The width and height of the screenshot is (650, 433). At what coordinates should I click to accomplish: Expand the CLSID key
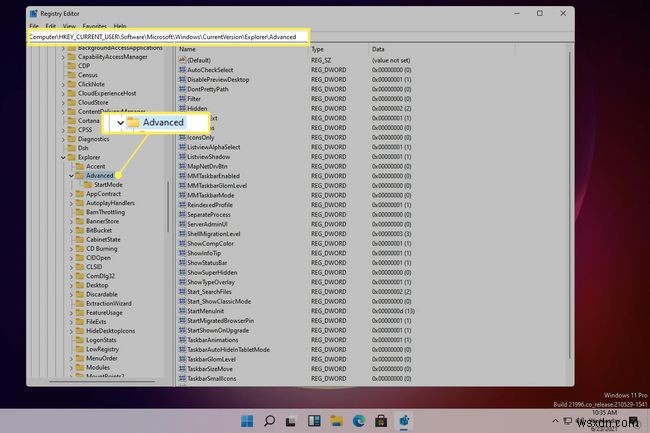71,267
